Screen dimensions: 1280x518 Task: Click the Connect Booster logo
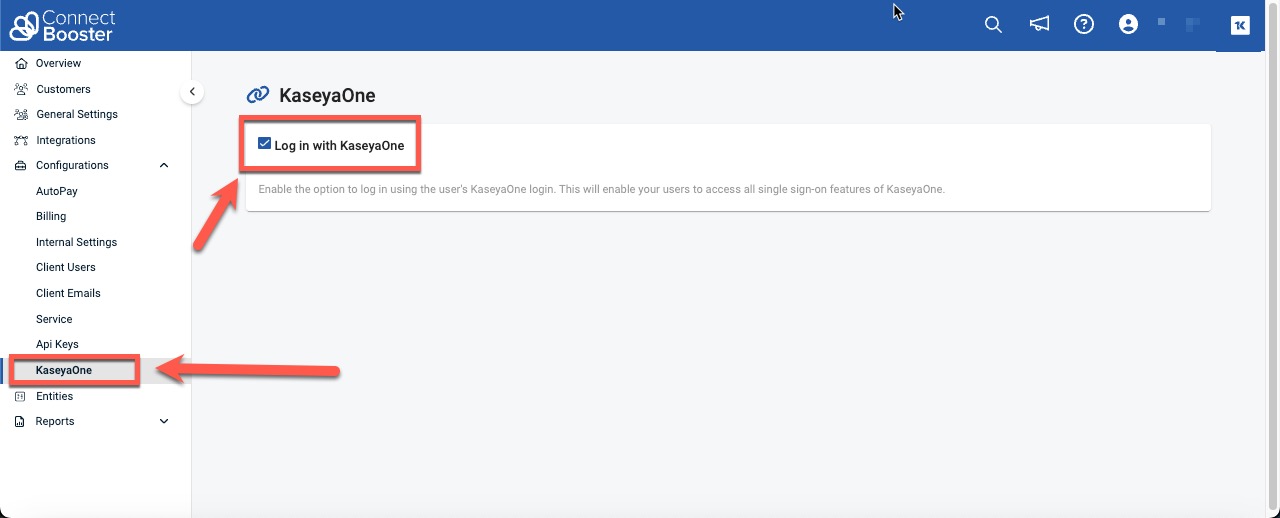pyautogui.click(x=62, y=26)
